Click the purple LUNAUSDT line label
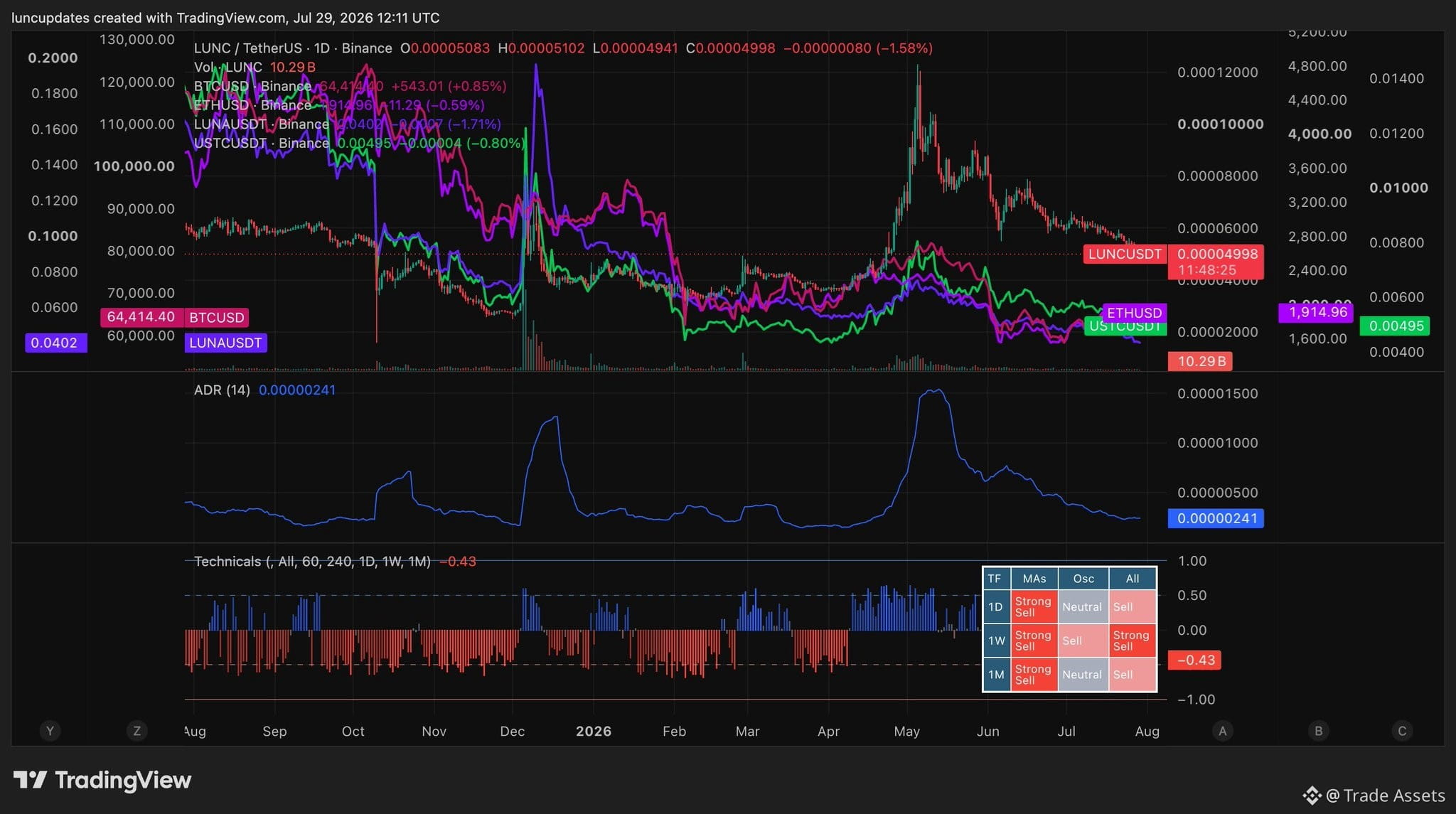1456x814 pixels. [225, 343]
